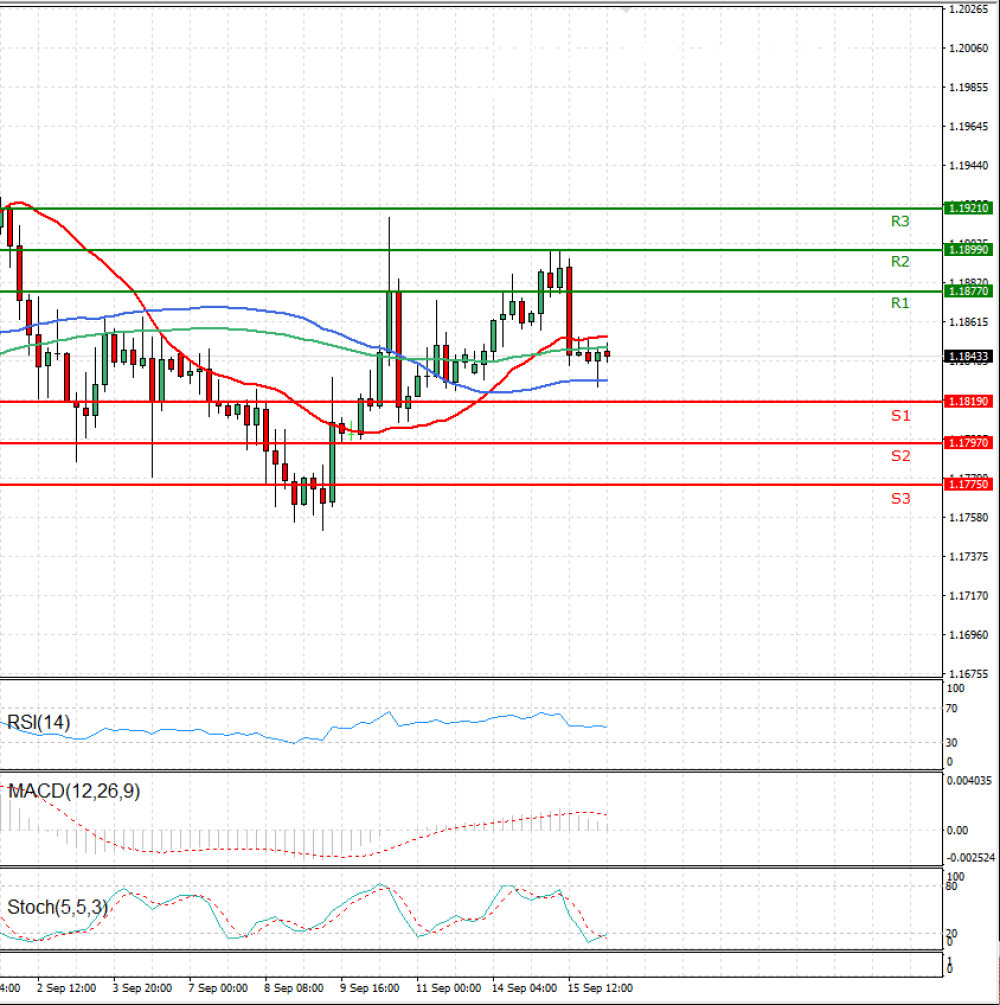Click the RSI(14) indicator label
Screen dimensions: 1000x1005
coord(38,722)
